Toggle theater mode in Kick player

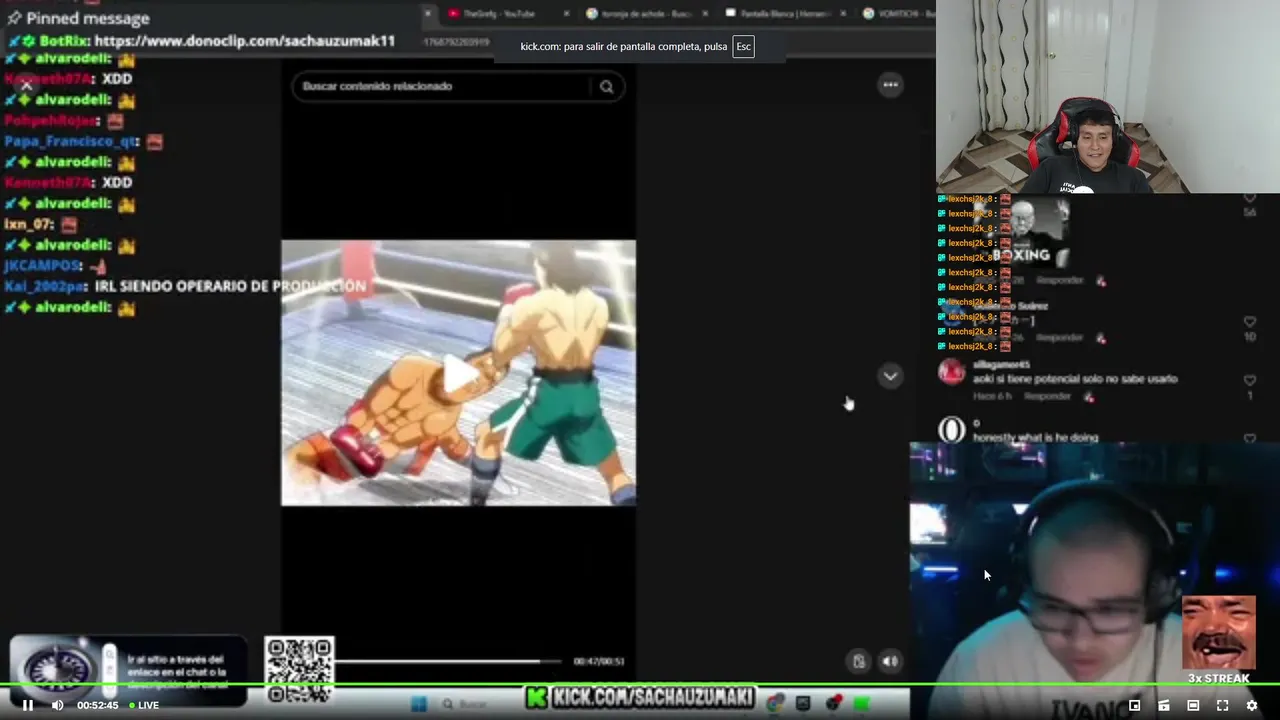1193,705
